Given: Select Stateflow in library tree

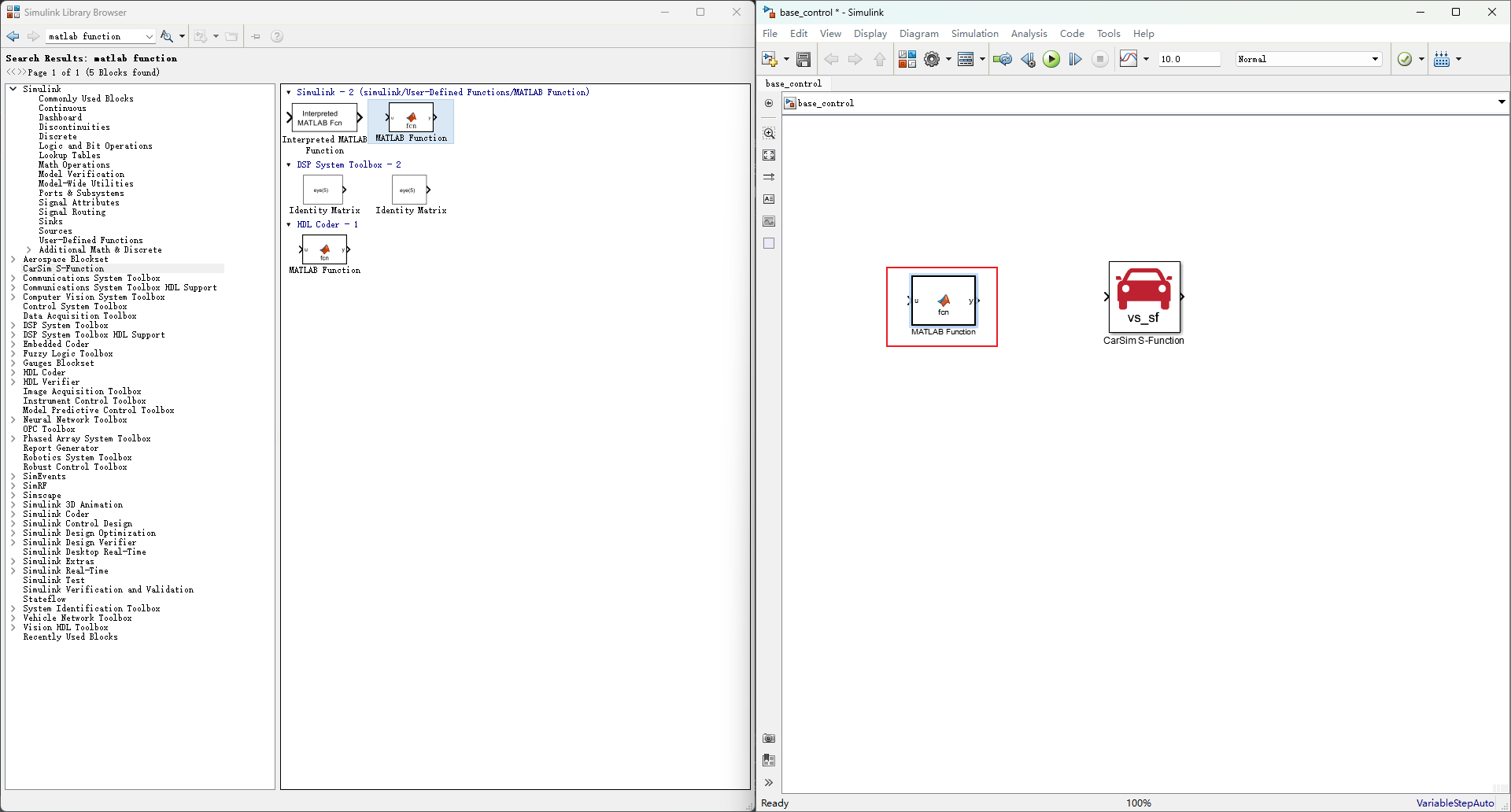Looking at the screenshot, I should pos(44,599).
